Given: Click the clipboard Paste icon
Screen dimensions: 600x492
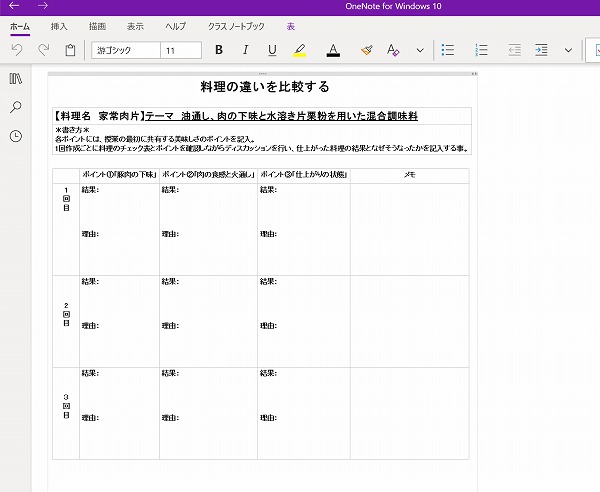Looking at the screenshot, I should point(70,50).
